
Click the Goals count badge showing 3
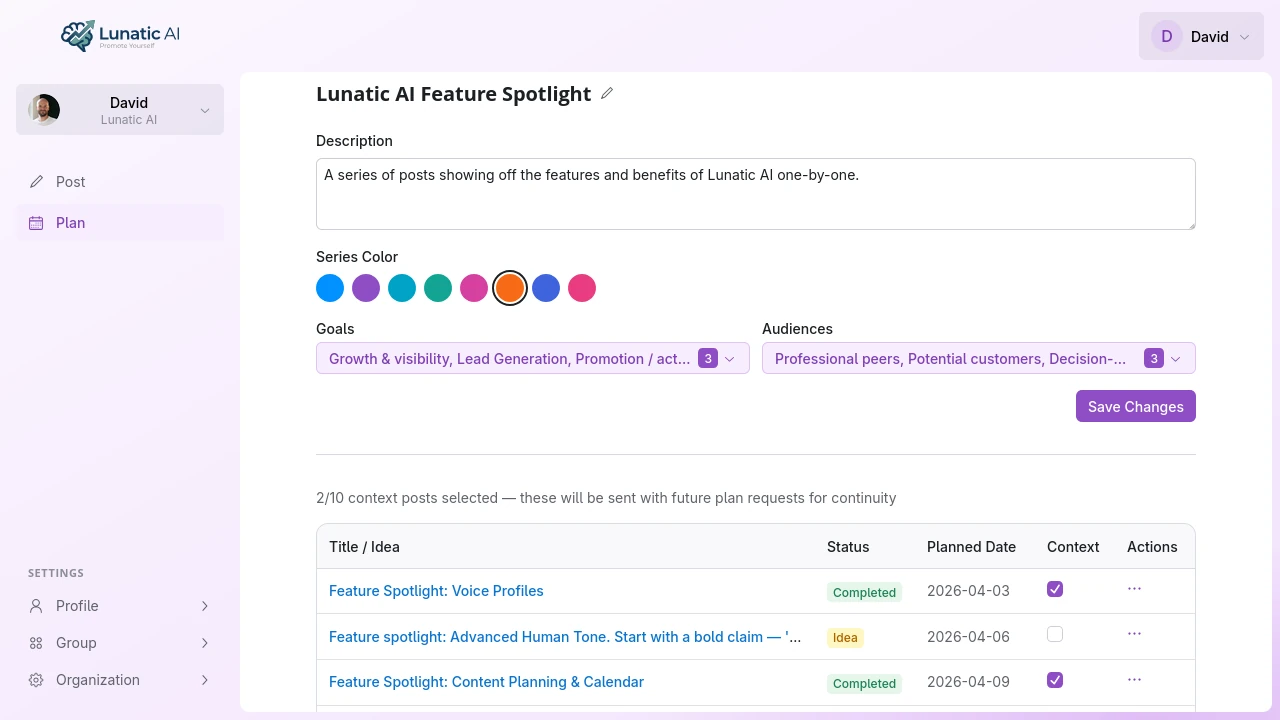(x=708, y=358)
